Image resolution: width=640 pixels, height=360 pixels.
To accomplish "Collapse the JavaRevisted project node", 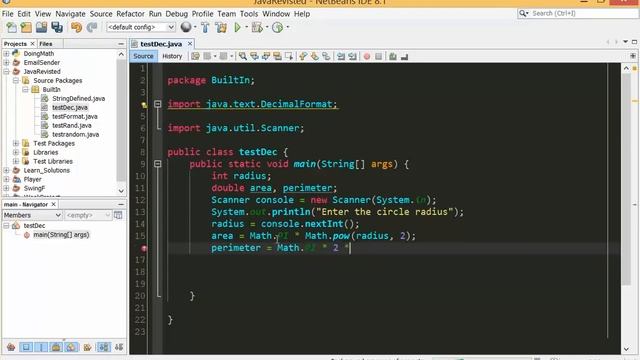I will coord(6,71).
